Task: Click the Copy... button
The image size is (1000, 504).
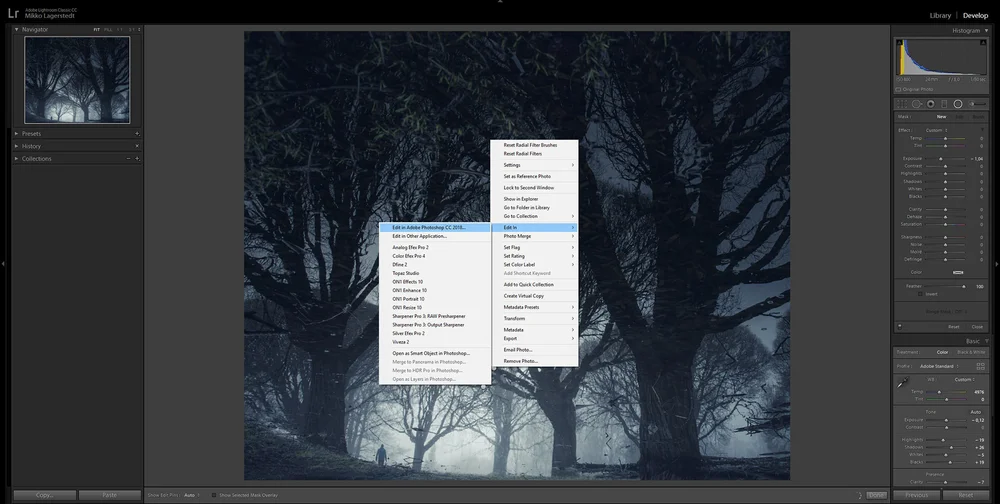Action: 45,495
